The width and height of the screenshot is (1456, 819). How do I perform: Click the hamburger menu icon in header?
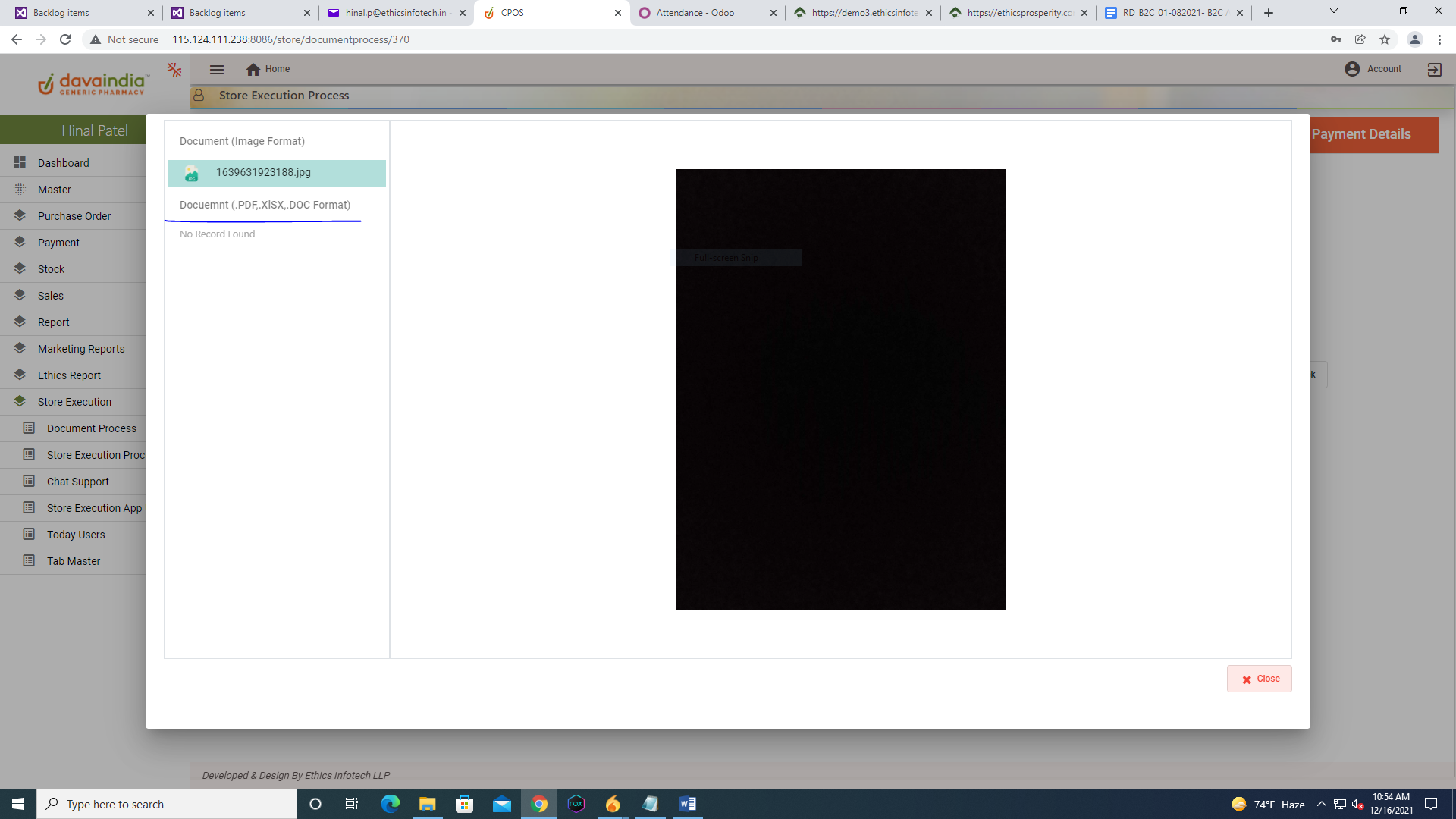pos(217,69)
